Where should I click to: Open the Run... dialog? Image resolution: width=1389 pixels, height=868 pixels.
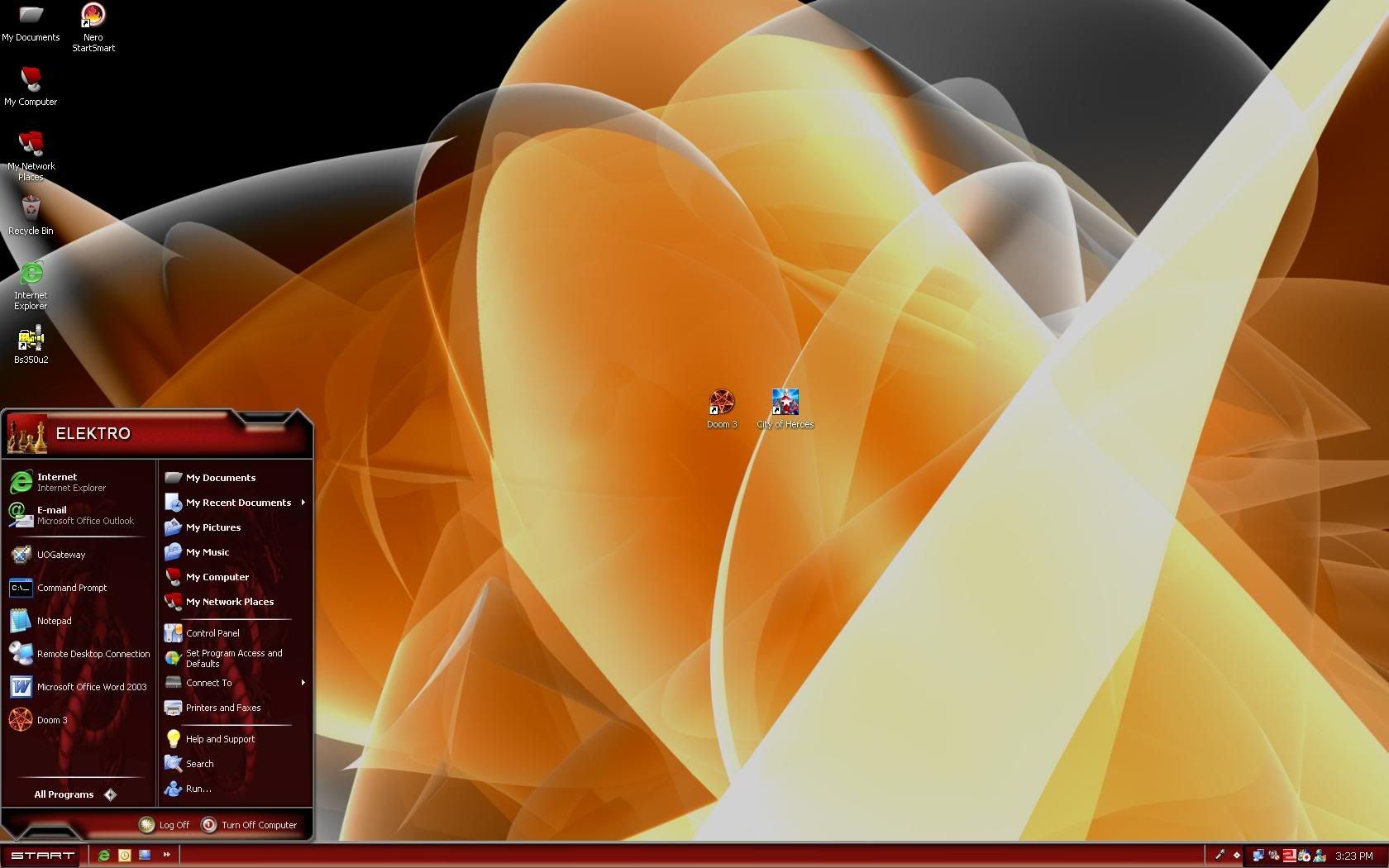pyautogui.click(x=235, y=789)
